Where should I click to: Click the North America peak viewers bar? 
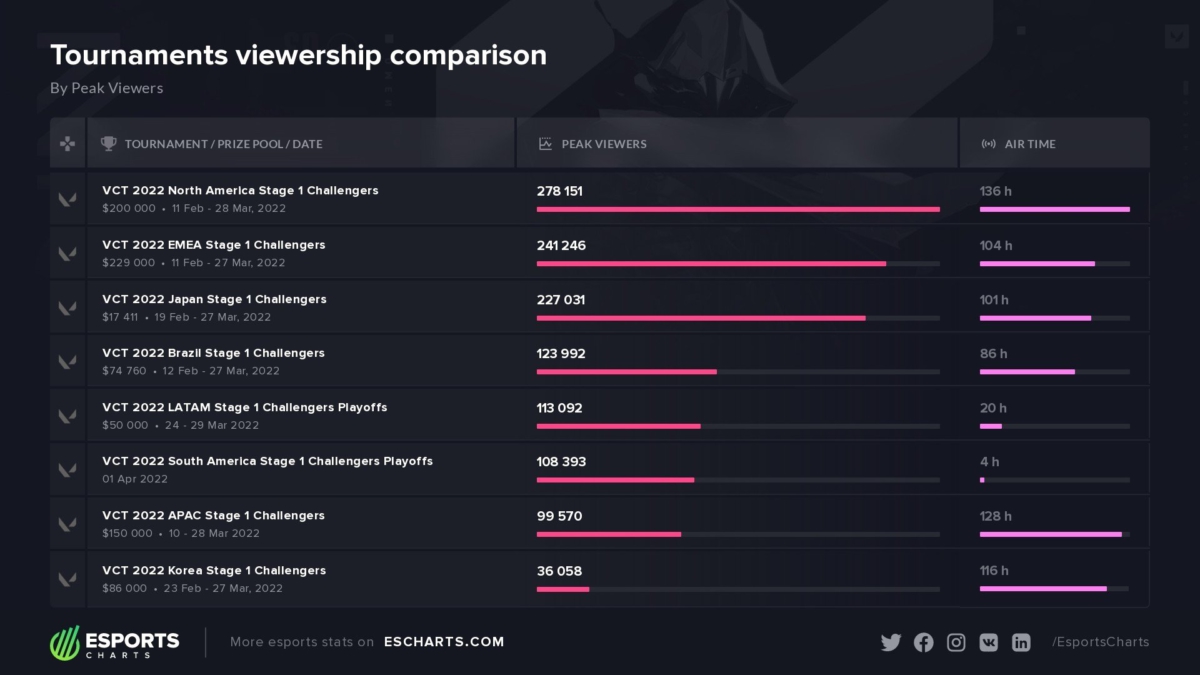pyautogui.click(x=738, y=209)
